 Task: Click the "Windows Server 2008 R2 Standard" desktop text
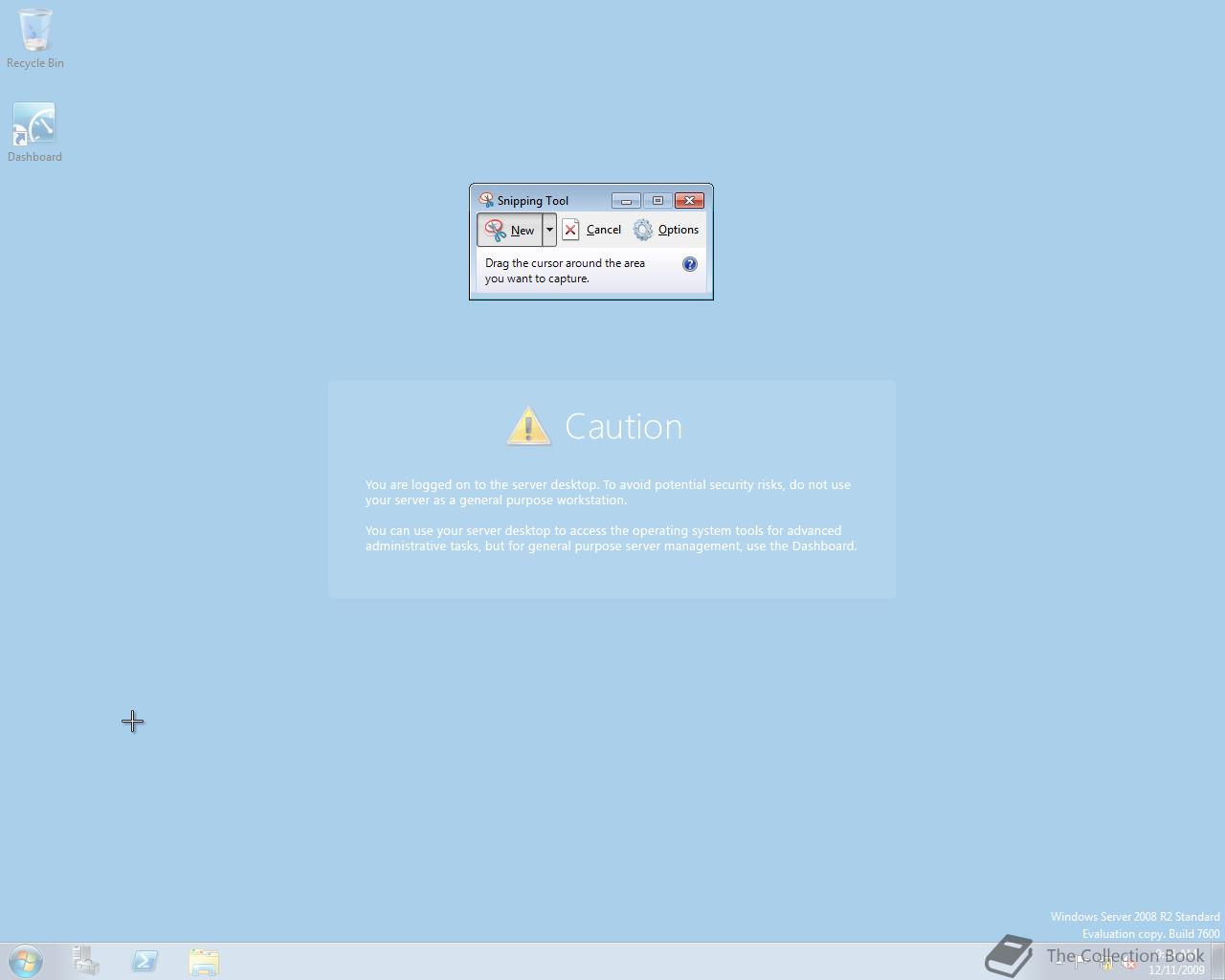(1135, 917)
